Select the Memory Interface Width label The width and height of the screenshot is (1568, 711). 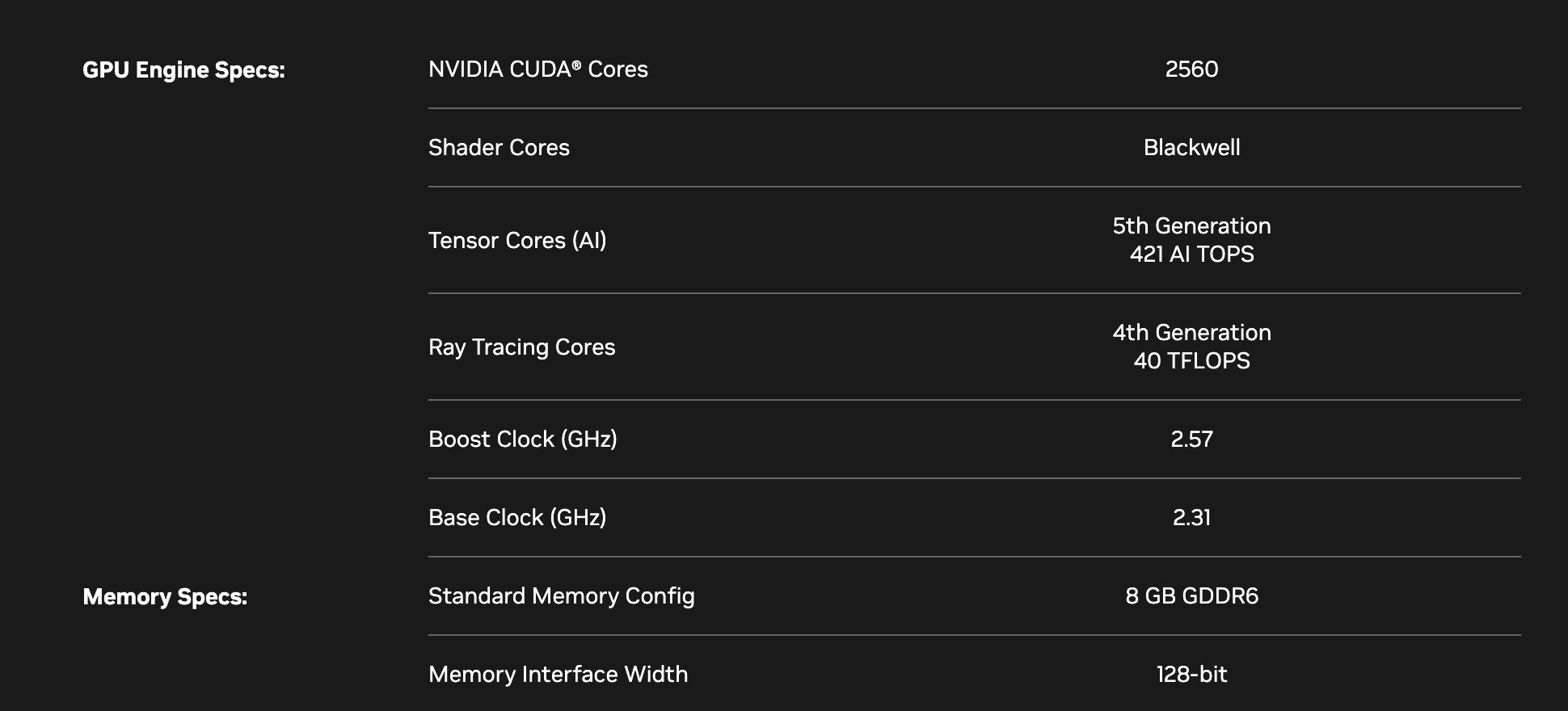[558, 675]
